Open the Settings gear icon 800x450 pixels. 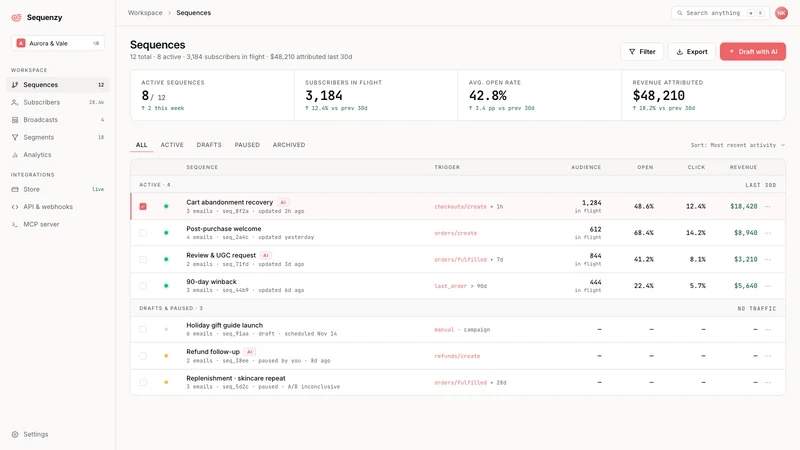pyautogui.click(x=15, y=434)
